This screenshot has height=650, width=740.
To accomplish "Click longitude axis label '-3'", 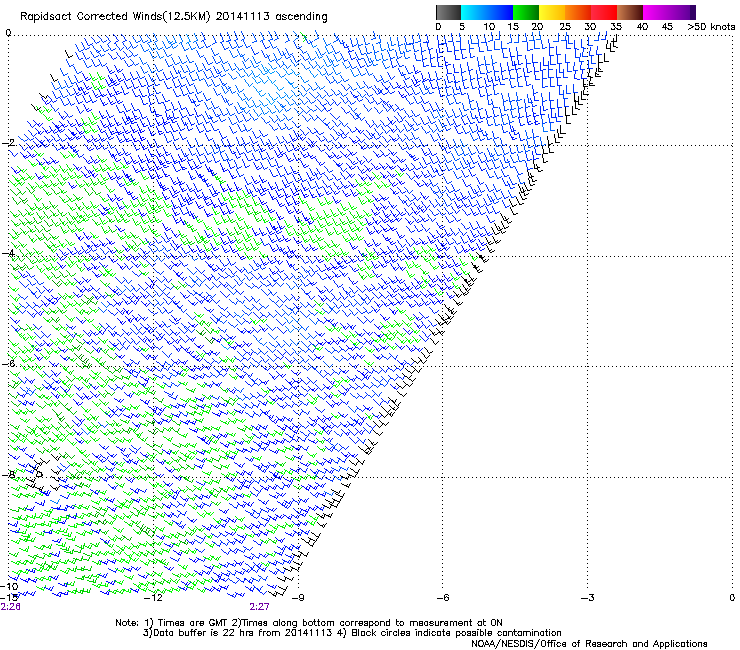I will coord(588,598).
